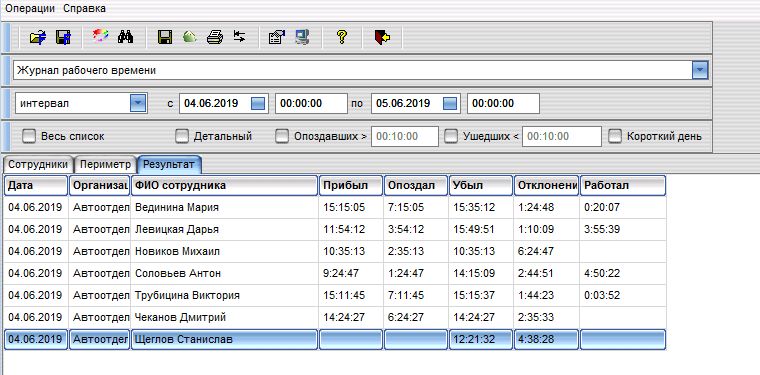The image size is (760, 375).
Task: Click the start time field after 04.06.2019
Action: tap(311, 103)
